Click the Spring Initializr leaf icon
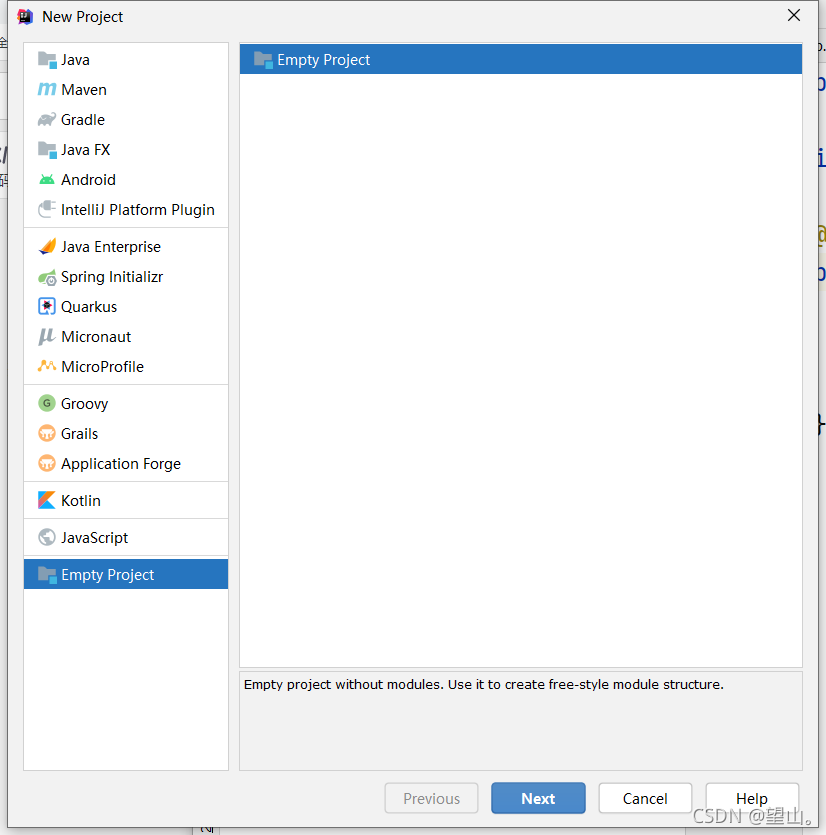The image size is (826, 835). pyautogui.click(x=47, y=277)
